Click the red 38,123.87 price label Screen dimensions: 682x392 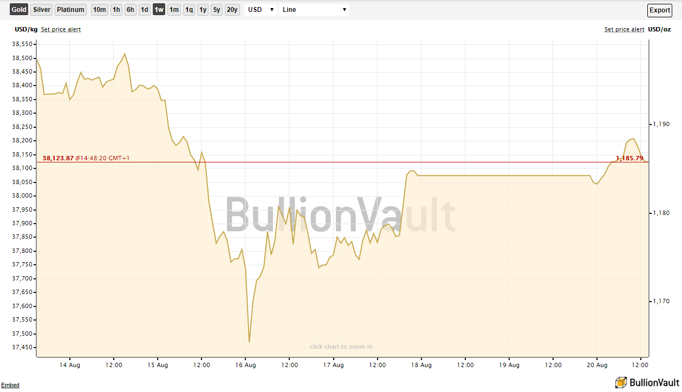[x=58, y=158]
